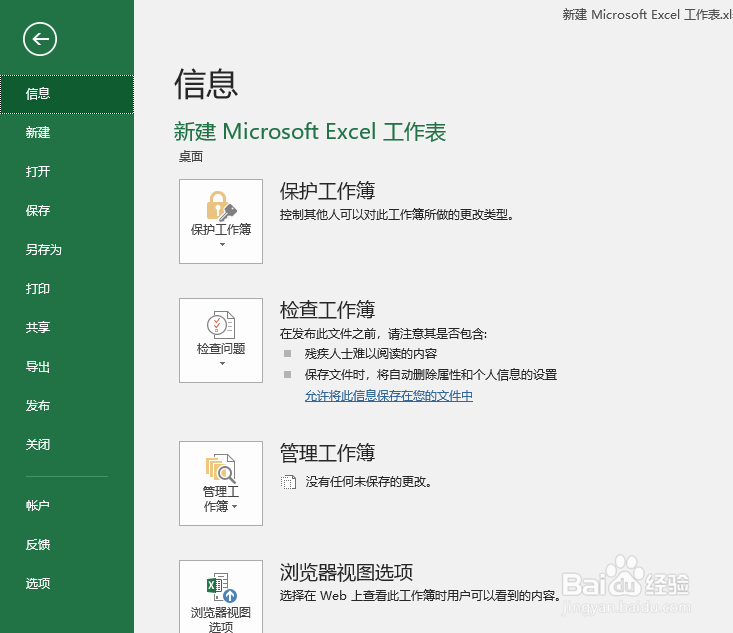The width and height of the screenshot is (733, 633).
Task: Open the 新建 menu item
Action: (67, 133)
